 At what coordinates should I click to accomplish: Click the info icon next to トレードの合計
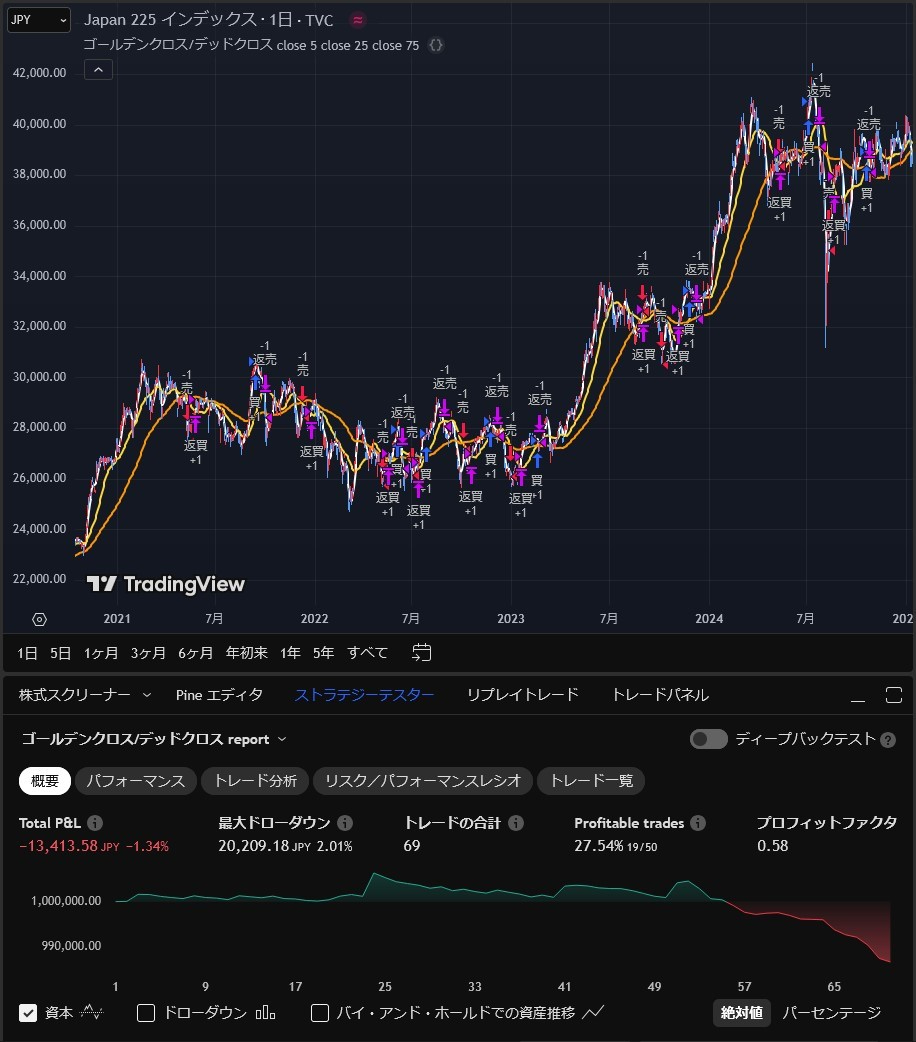(516, 823)
